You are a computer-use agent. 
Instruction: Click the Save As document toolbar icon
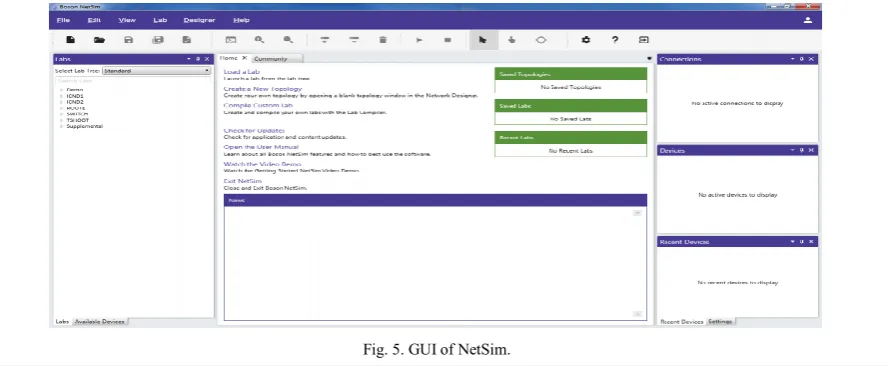click(186, 40)
